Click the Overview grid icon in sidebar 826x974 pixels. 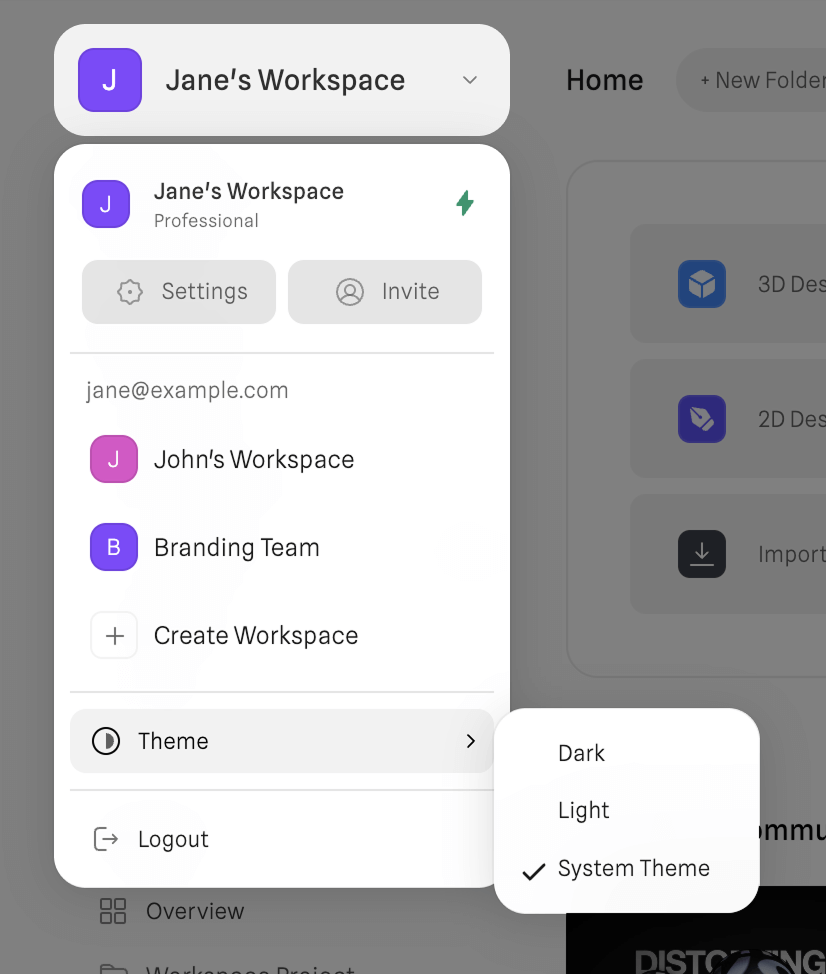click(x=113, y=911)
